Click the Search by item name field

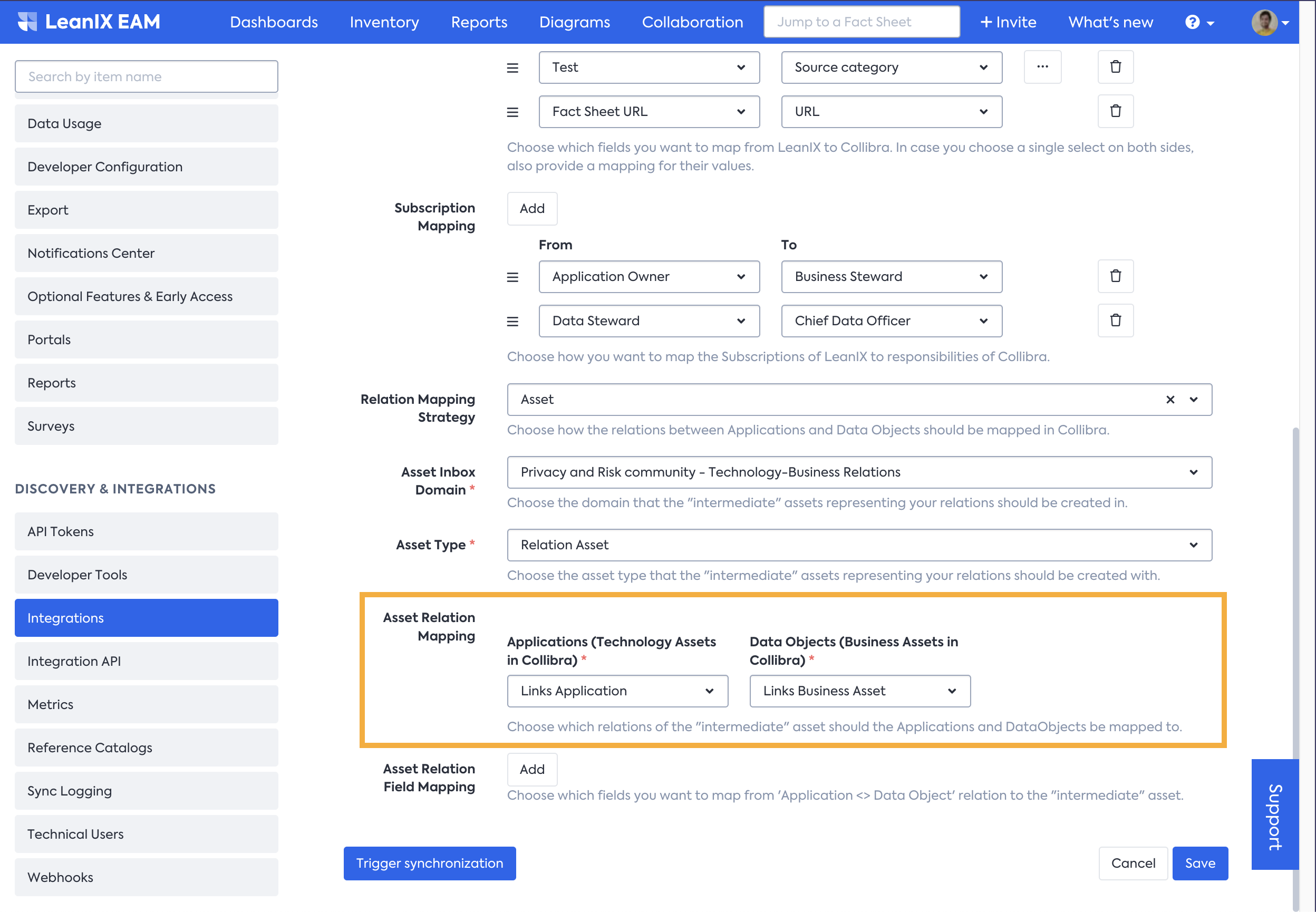146,76
